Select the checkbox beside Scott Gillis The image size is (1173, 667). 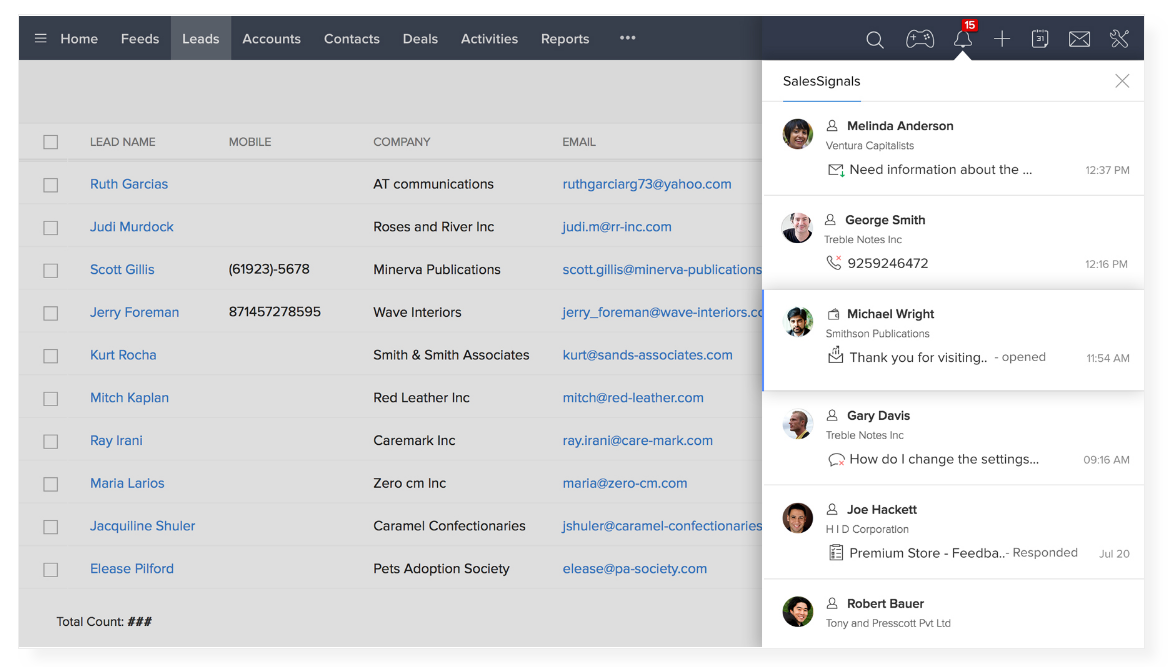click(51, 270)
